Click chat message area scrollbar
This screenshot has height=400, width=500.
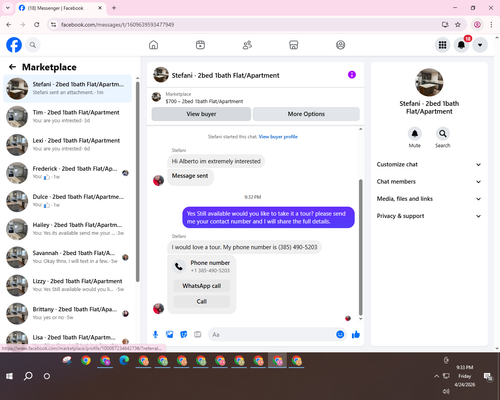click(x=360, y=247)
